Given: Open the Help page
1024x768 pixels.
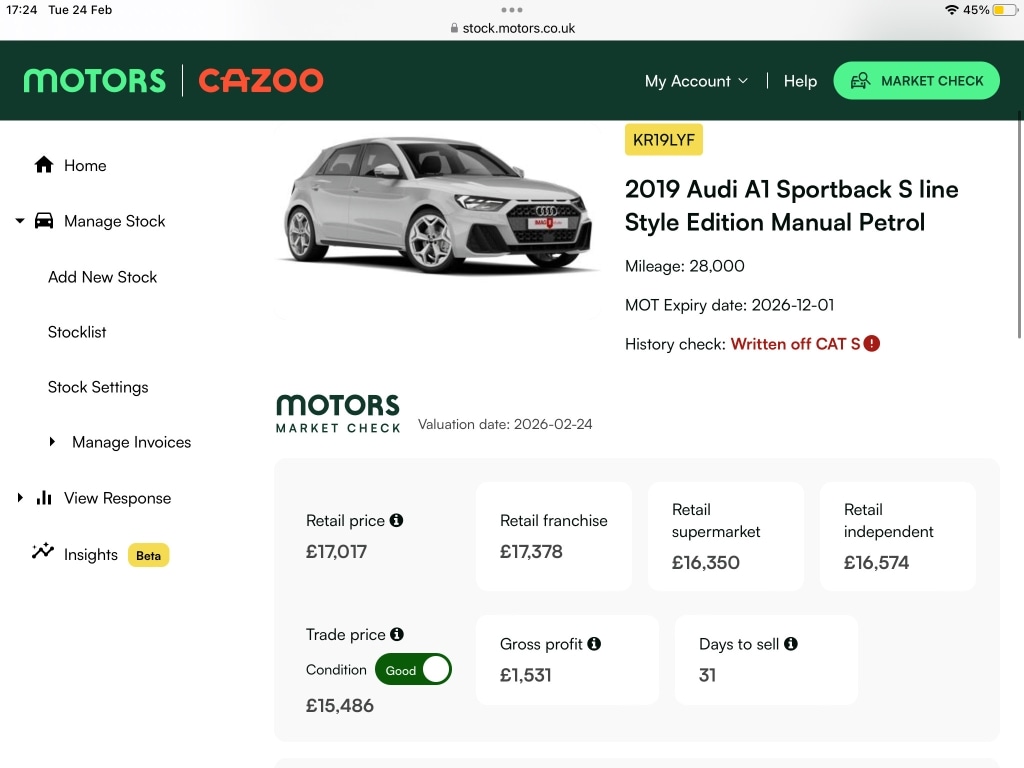Looking at the screenshot, I should 800,80.
